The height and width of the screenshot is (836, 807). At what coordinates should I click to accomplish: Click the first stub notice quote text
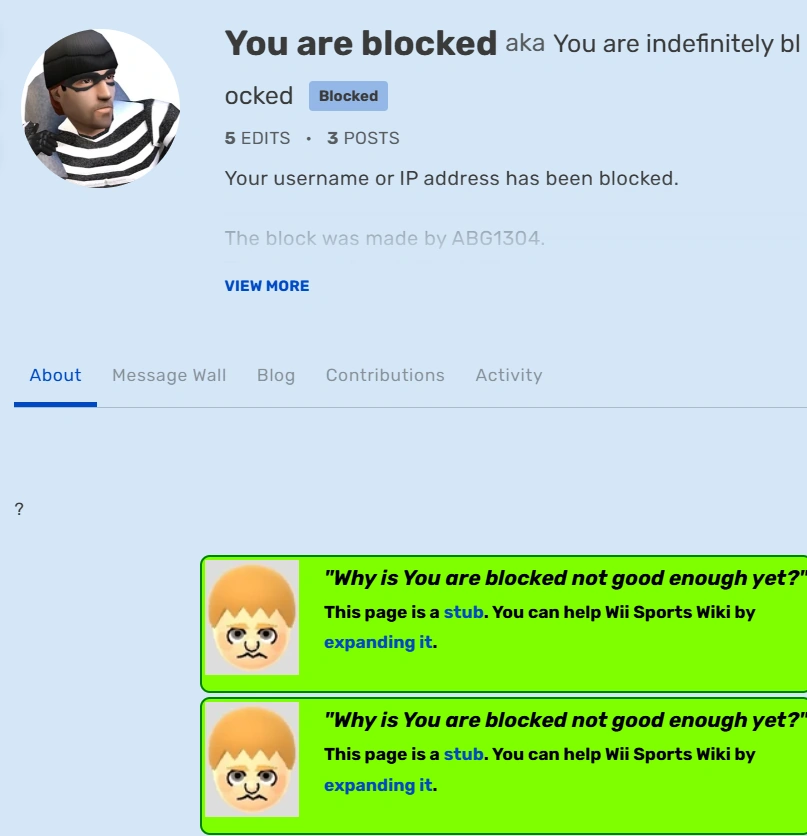click(x=565, y=578)
